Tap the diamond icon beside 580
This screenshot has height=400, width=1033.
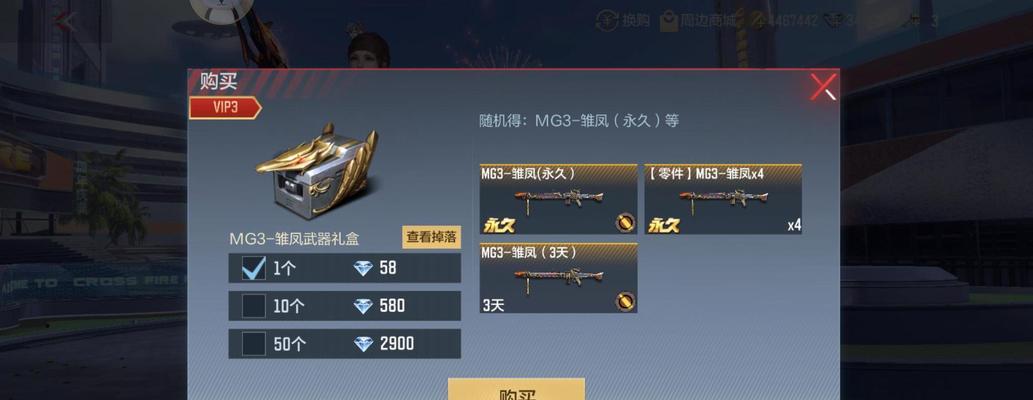(x=363, y=306)
